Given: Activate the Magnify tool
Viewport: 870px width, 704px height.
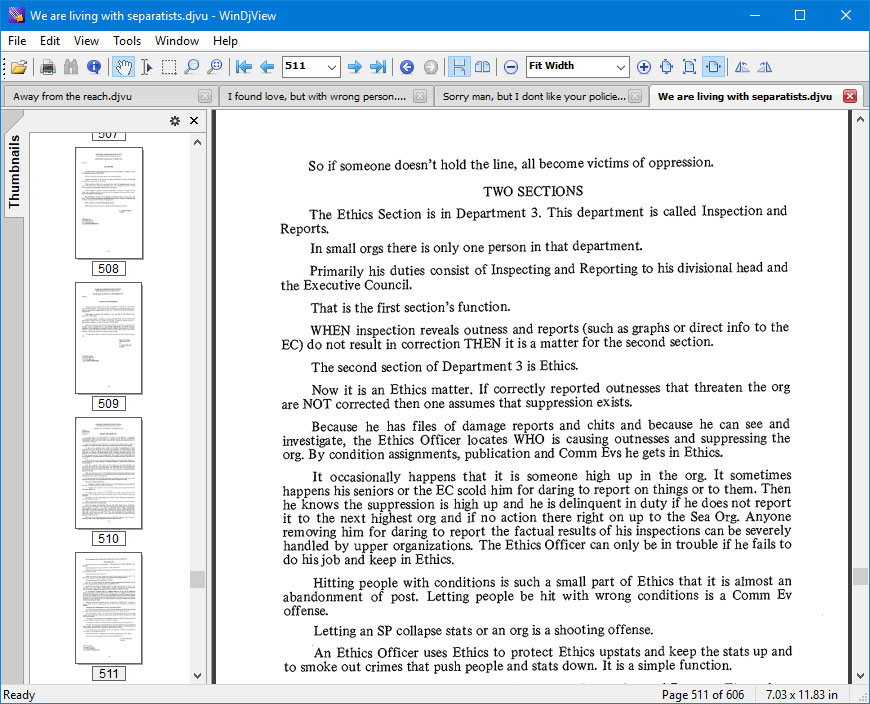Looking at the screenshot, I should (x=191, y=67).
